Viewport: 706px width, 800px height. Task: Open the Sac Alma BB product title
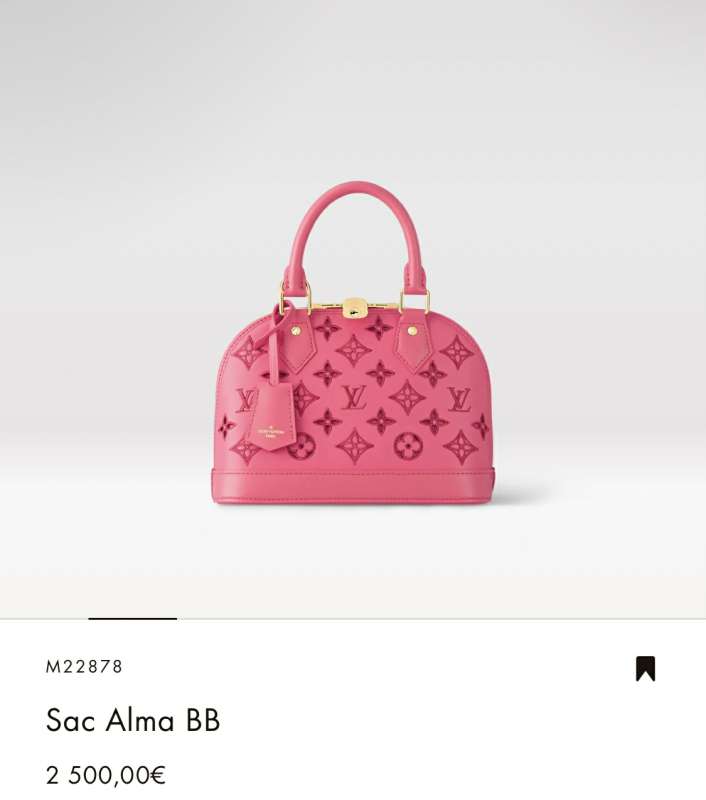(133, 720)
